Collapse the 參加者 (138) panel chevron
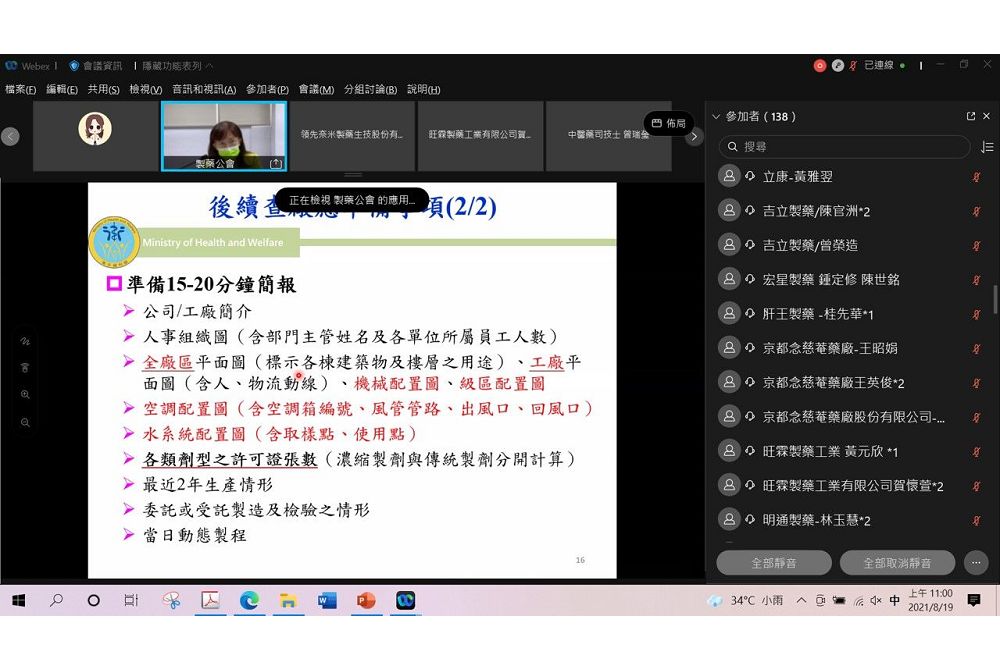1000x670 pixels. 716,117
